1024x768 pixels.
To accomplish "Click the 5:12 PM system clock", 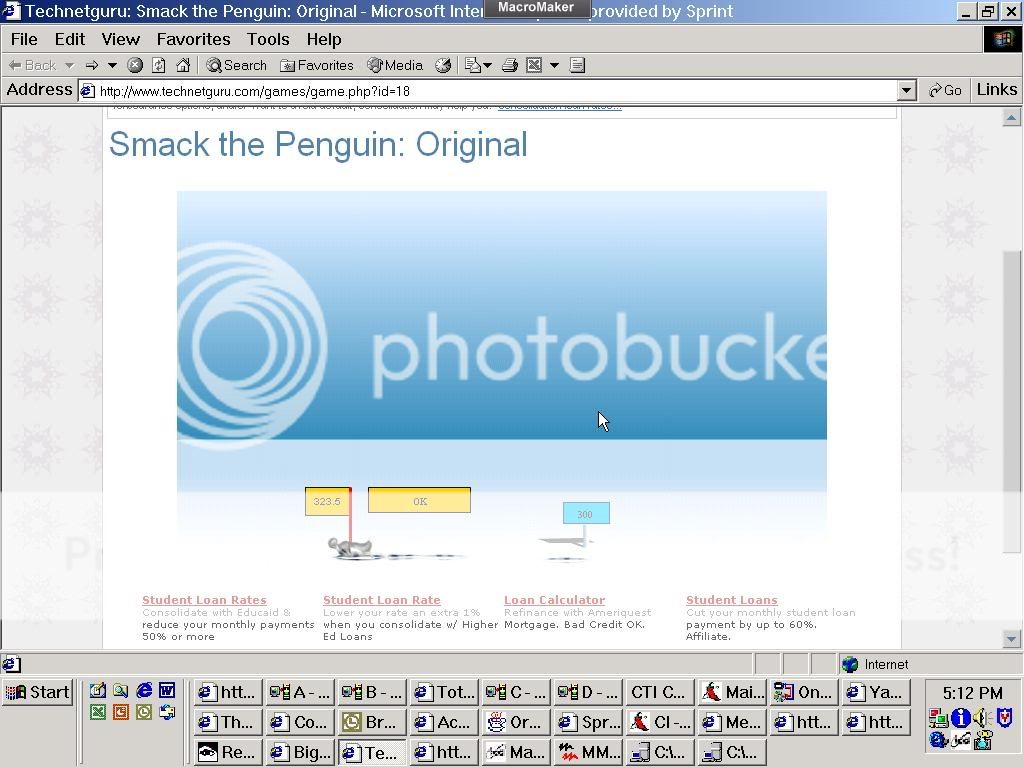I will pos(972,693).
